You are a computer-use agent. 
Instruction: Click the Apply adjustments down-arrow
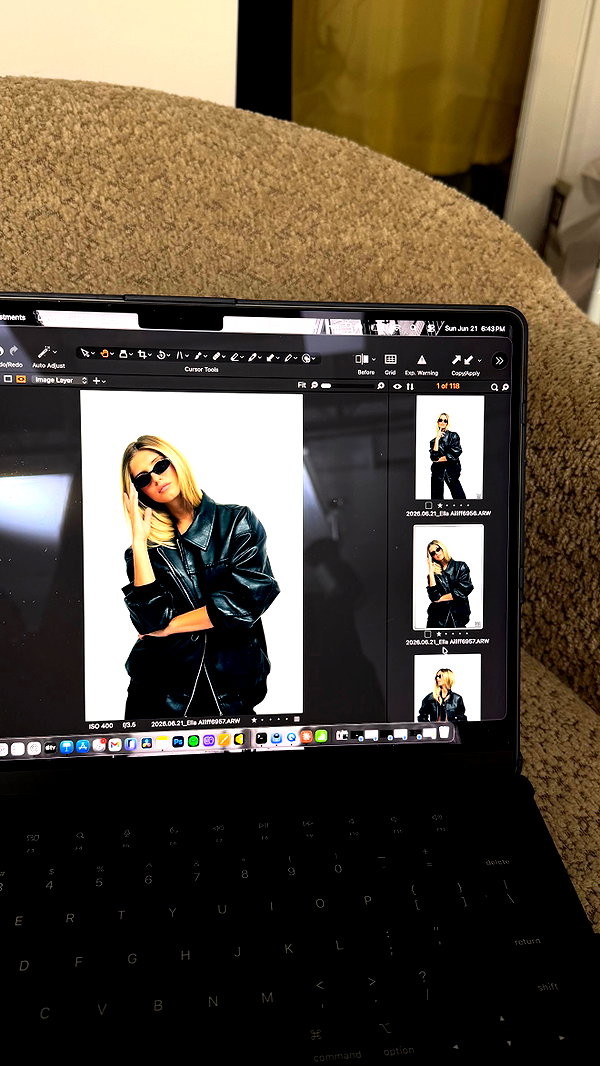[469, 360]
